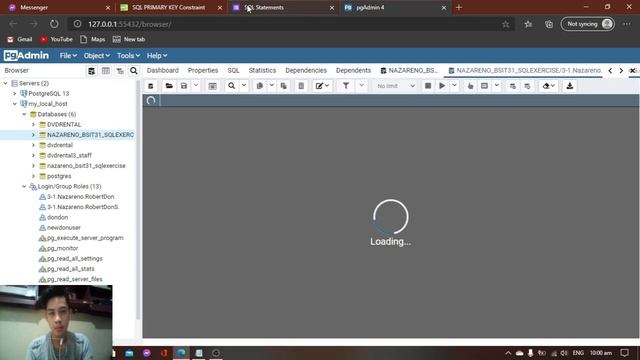Collapse the Databases (6) node
Screen dimensions: 640x360
24,114
